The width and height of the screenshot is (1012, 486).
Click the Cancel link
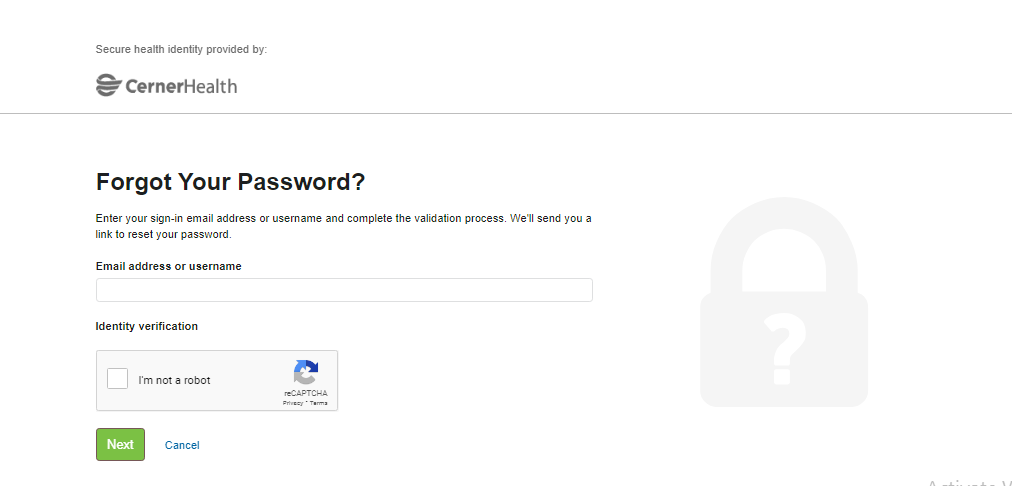182,445
